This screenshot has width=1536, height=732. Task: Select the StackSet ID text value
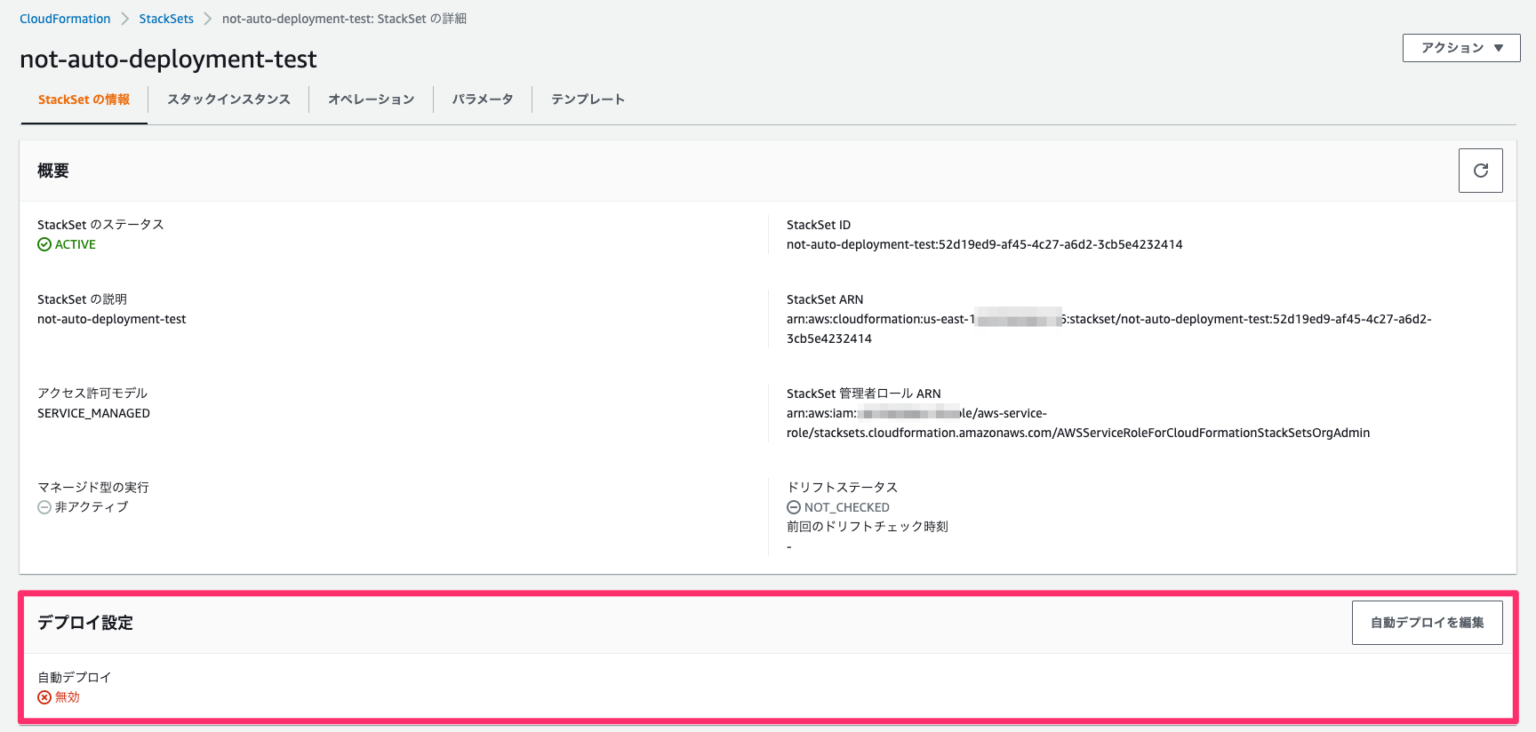[984, 244]
